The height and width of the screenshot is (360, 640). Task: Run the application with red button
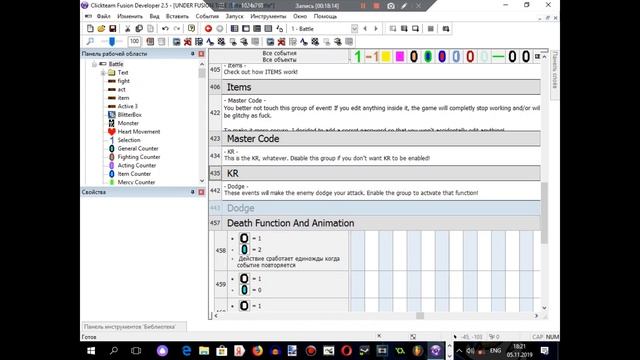tap(208, 29)
